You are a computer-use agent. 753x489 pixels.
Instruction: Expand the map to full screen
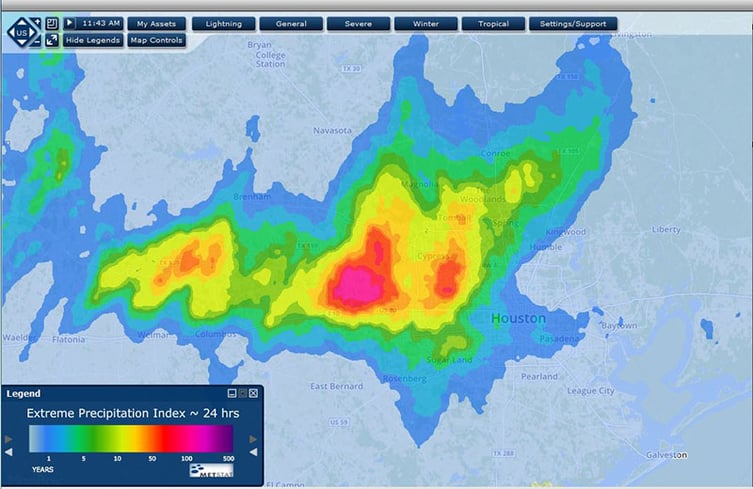coord(52,40)
